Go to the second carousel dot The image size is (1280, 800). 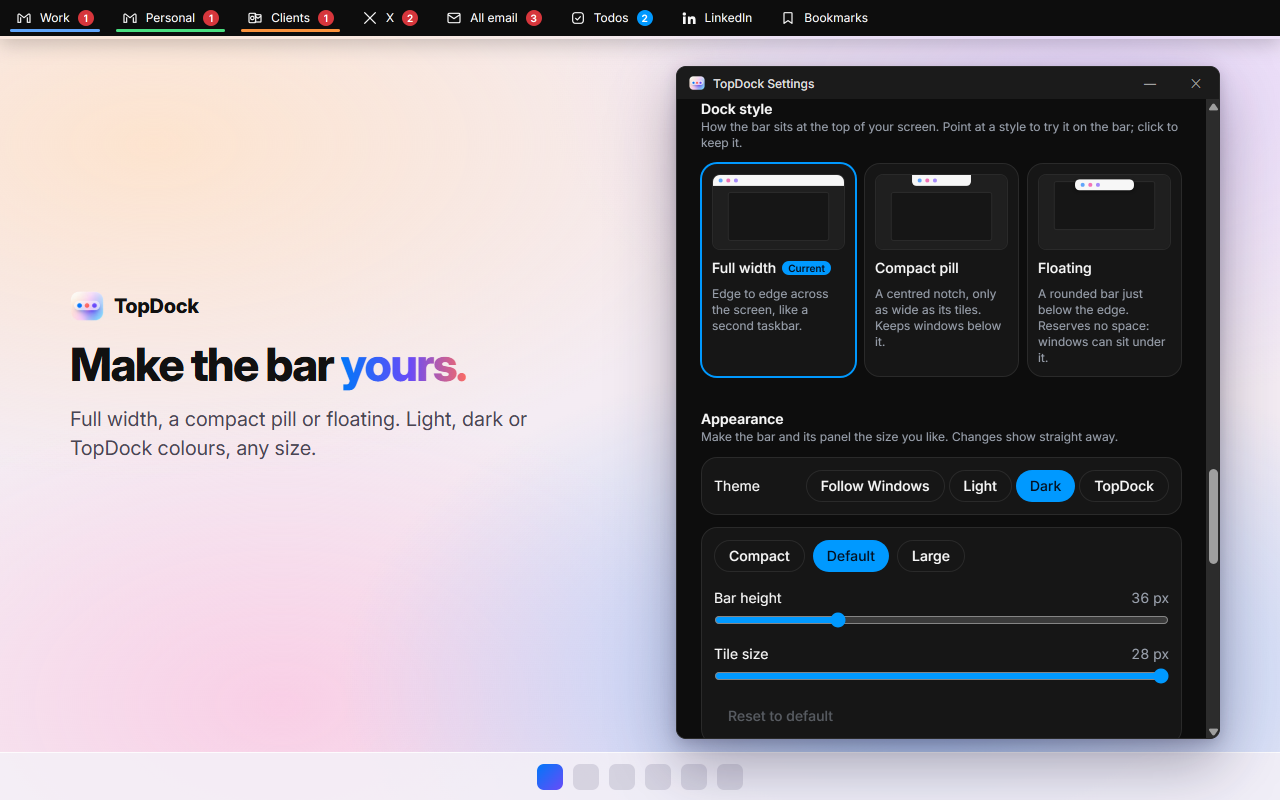coord(586,777)
